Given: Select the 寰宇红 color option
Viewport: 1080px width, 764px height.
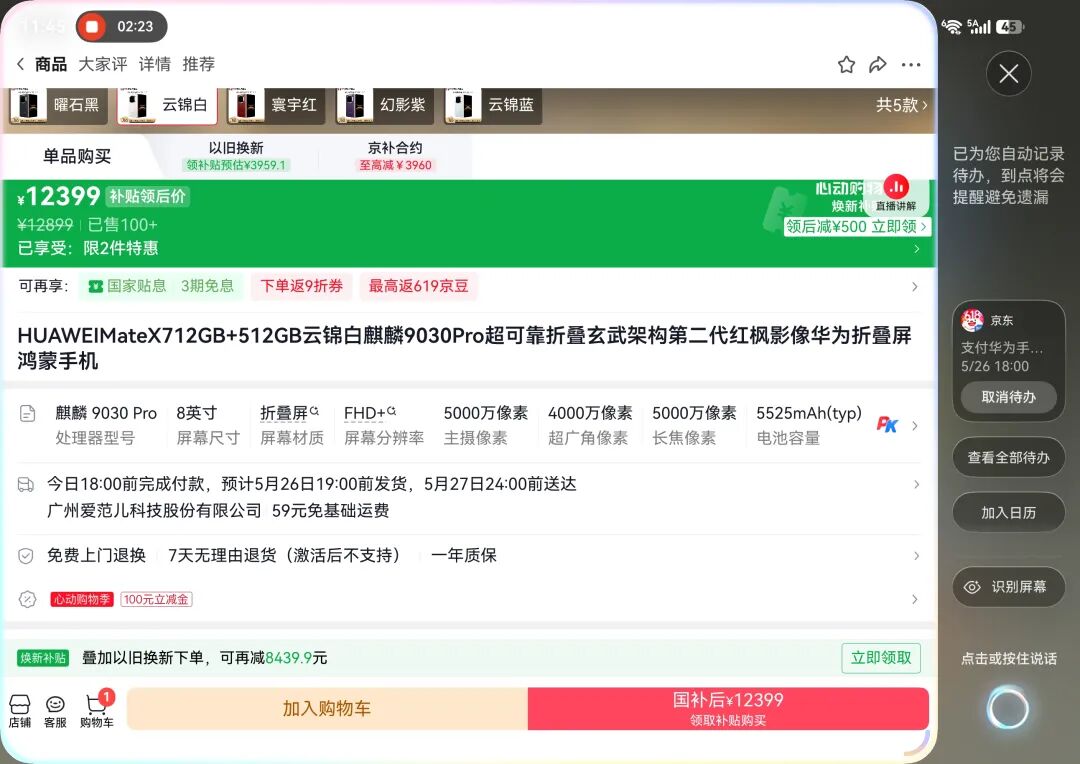Looking at the screenshot, I should [276, 105].
